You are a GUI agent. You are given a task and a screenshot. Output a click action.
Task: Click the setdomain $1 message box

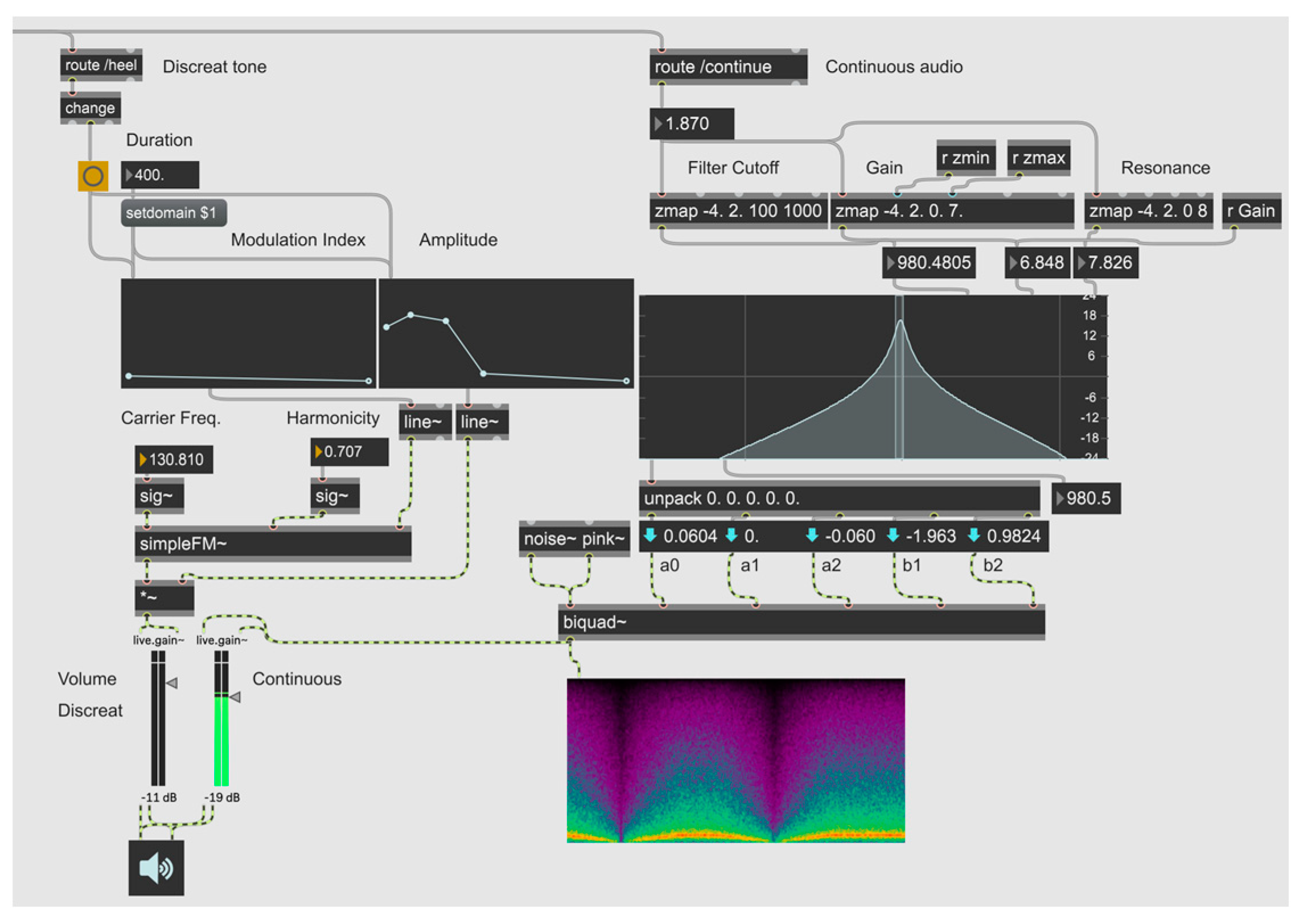[173, 213]
